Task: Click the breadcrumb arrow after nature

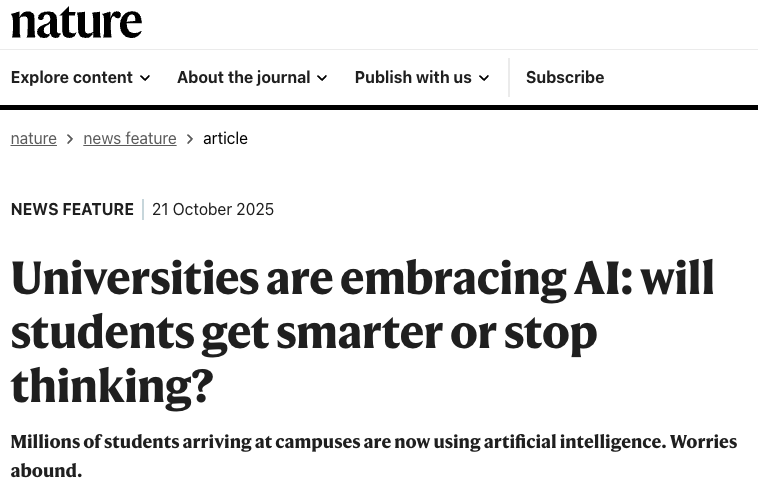Action: click(70, 139)
